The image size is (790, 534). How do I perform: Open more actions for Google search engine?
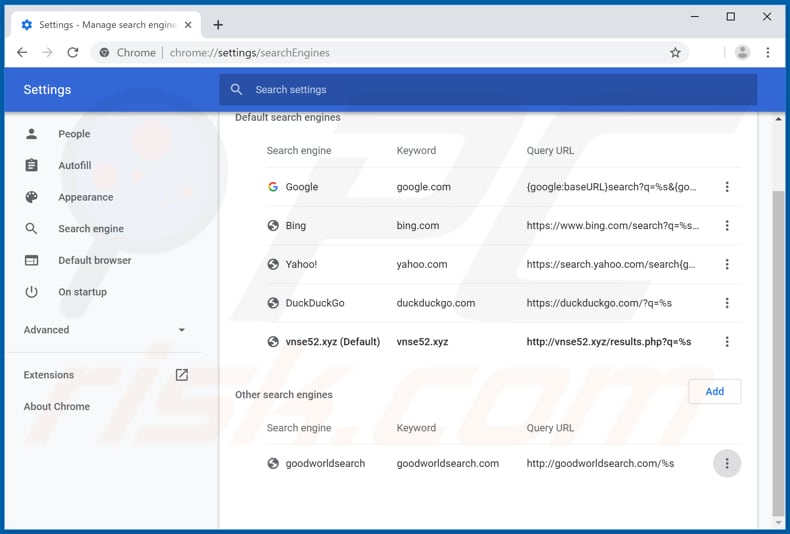click(x=727, y=187)
